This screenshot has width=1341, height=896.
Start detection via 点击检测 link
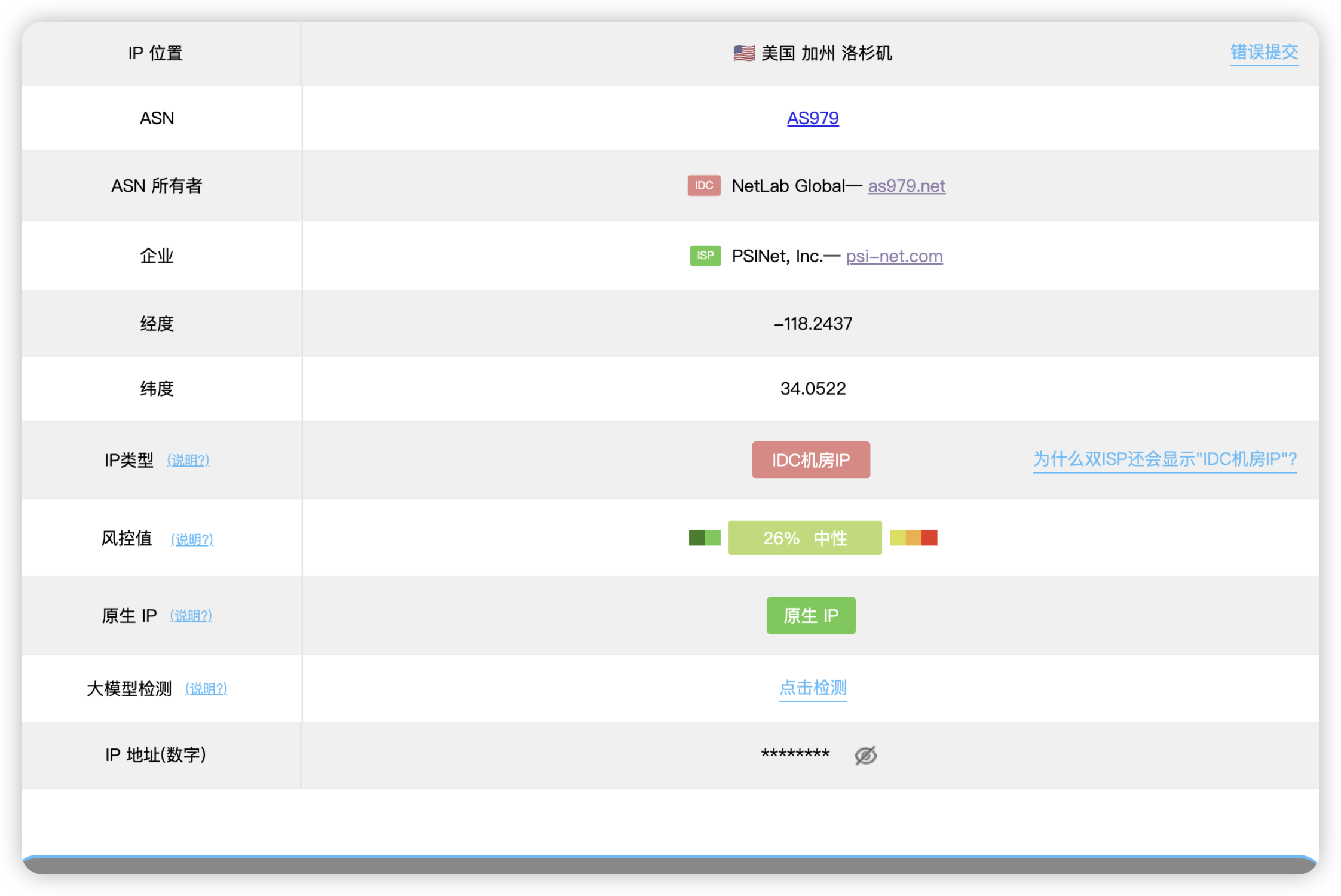coord(813,688)
